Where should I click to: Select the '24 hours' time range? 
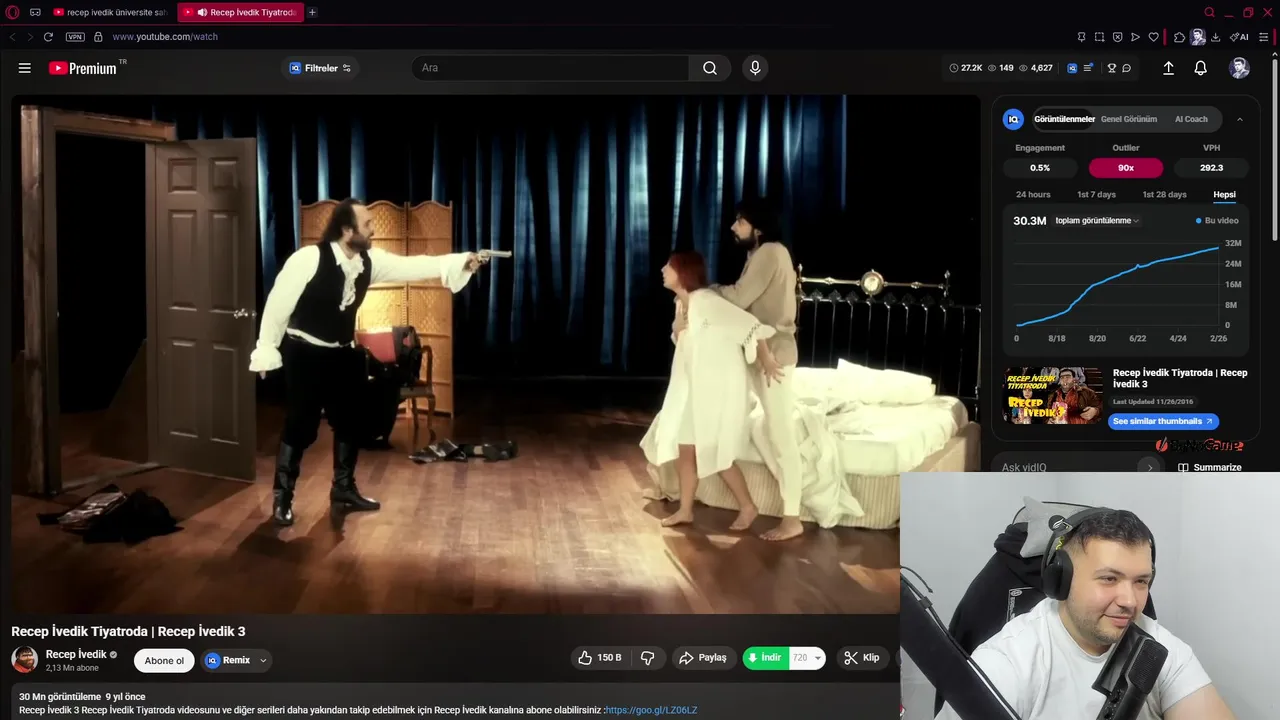tap(1033, 194)
